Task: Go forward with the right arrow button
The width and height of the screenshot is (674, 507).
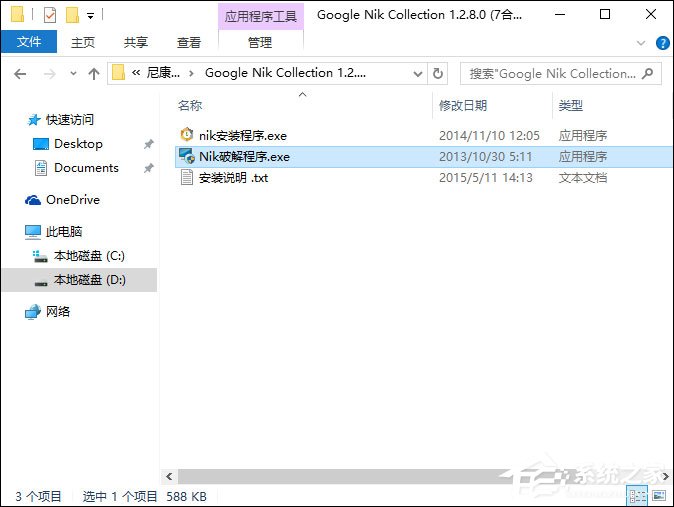Action: pyautogui.click(x=50, y=74)
